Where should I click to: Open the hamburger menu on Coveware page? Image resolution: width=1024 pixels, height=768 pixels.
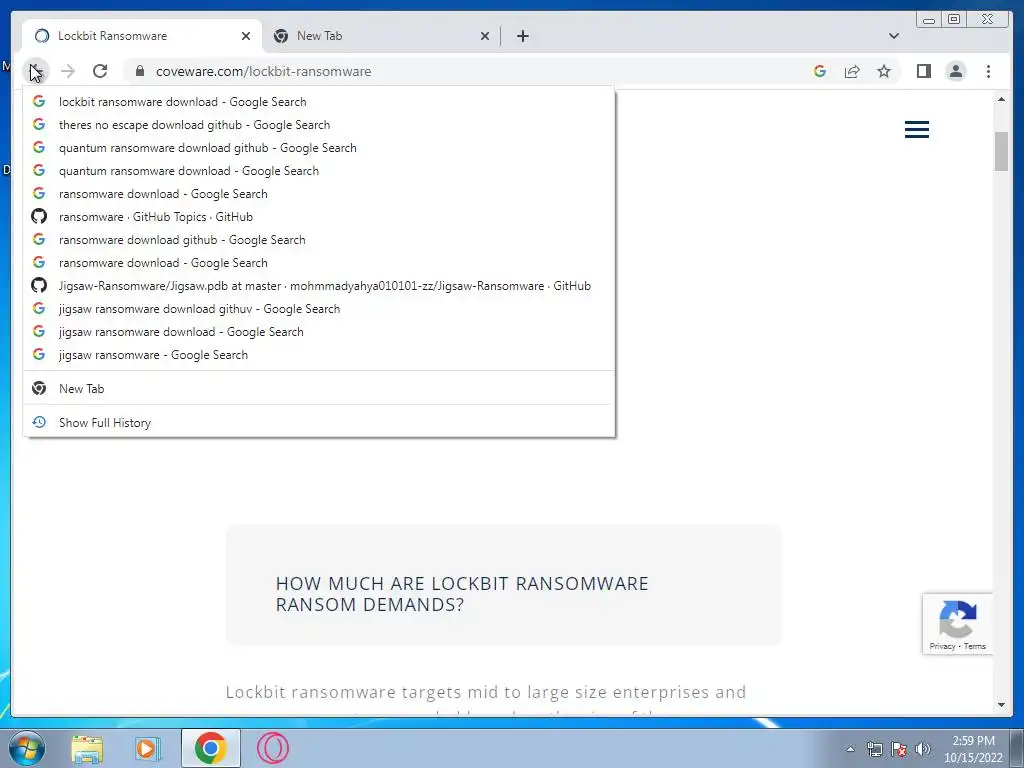point(917,129)
